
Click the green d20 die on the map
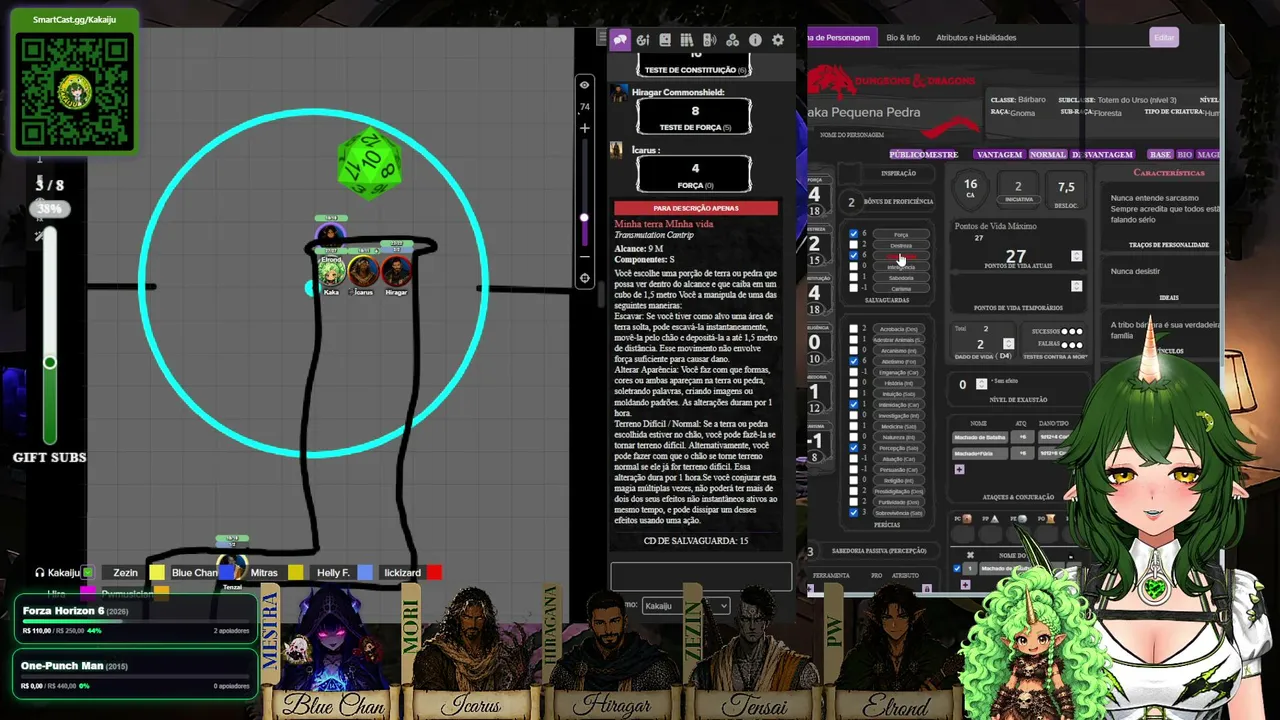click(x=369, y=161)
